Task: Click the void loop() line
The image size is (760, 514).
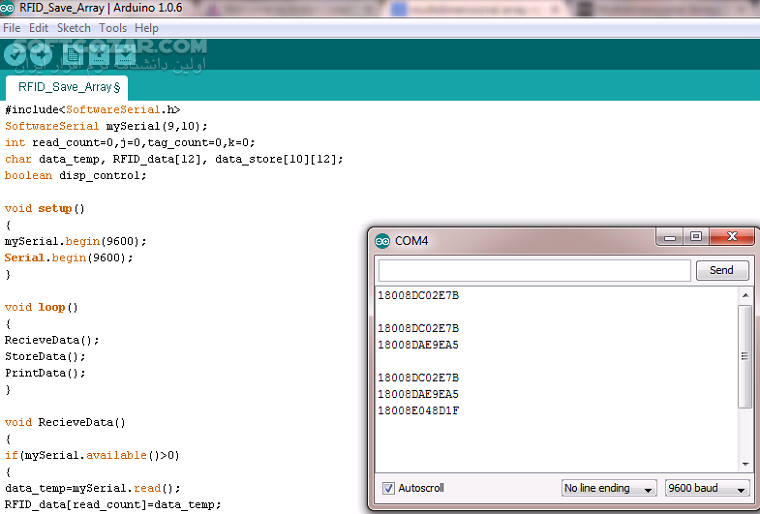Action: (41, 307)
